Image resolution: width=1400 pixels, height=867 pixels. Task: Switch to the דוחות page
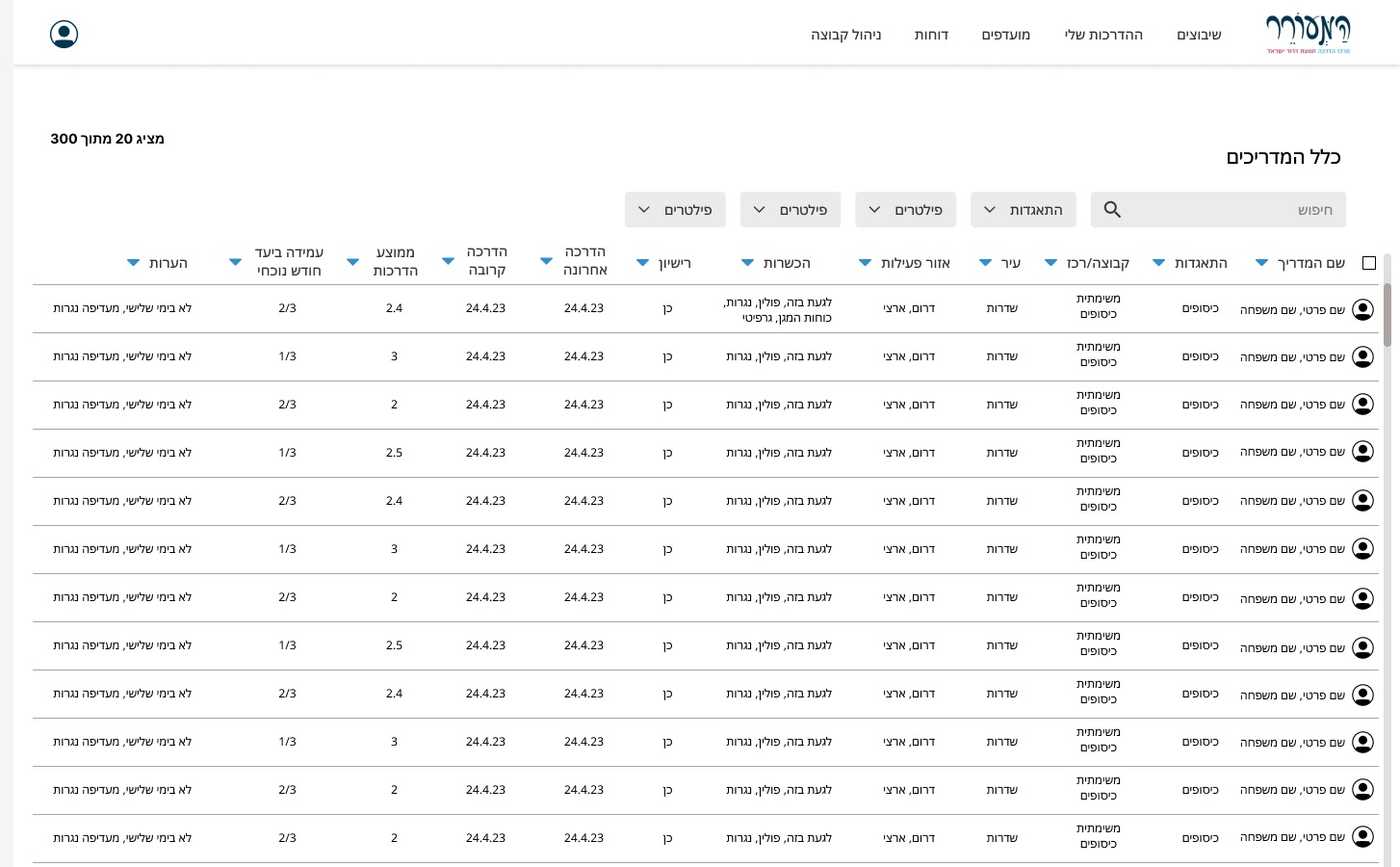pyautogui.click(x=931, y=35)
